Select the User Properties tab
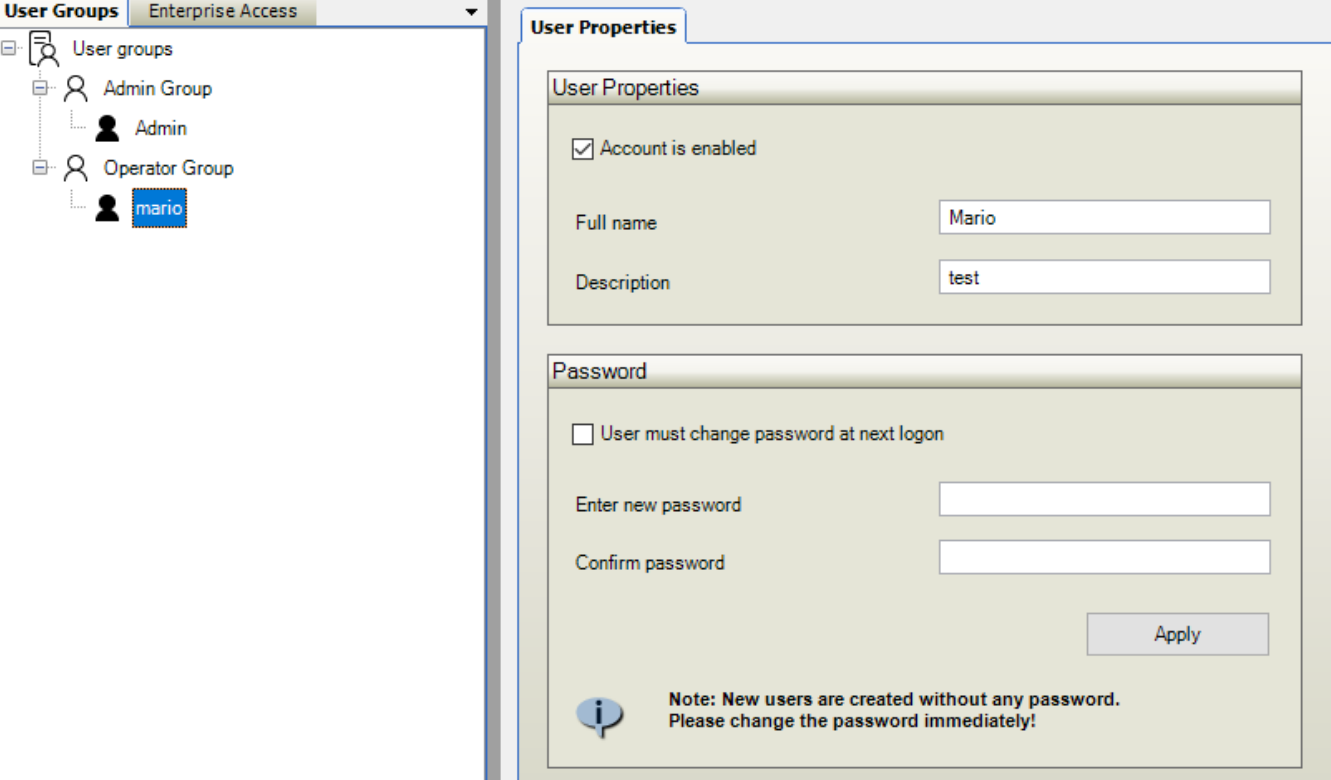Image resolution: width=1331 pixels, height=780 pixels. tap(603, 27)
